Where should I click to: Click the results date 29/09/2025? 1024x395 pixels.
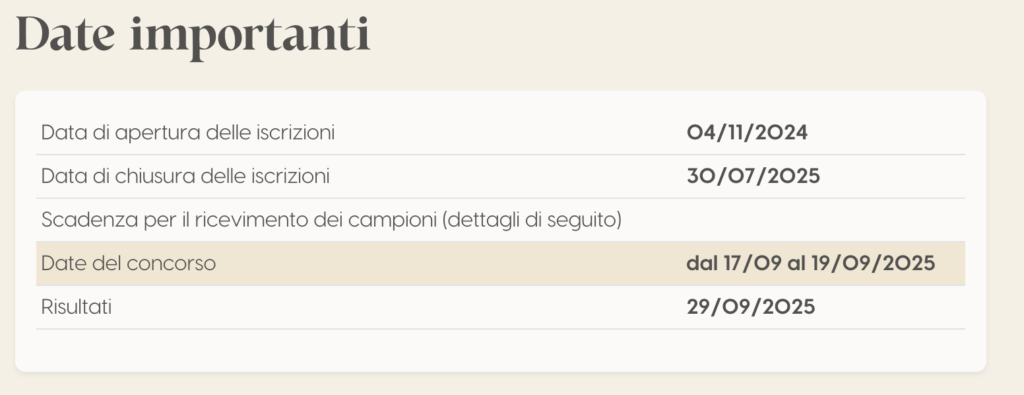pos(751,307)
